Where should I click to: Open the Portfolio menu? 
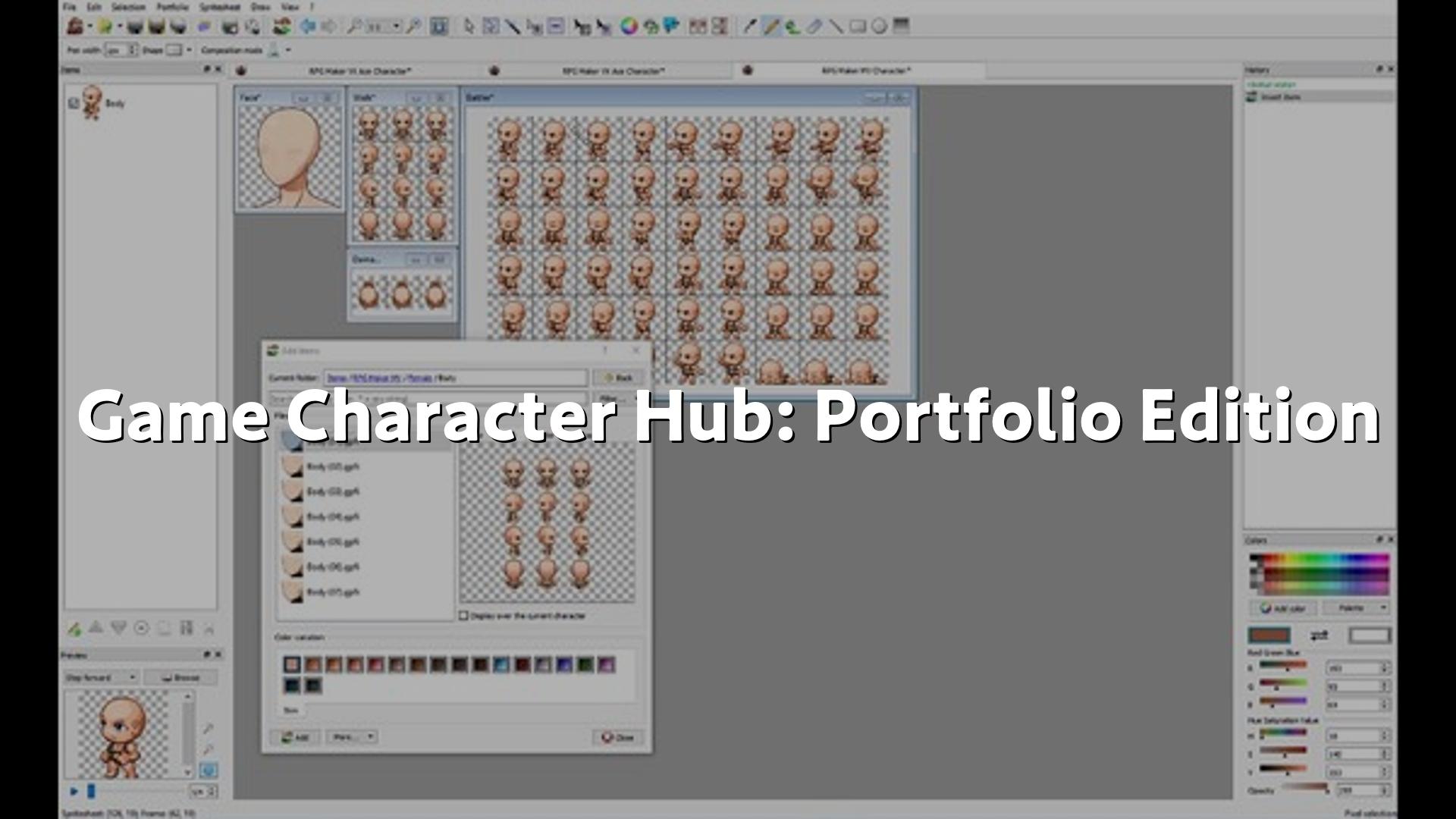(172, 7)
